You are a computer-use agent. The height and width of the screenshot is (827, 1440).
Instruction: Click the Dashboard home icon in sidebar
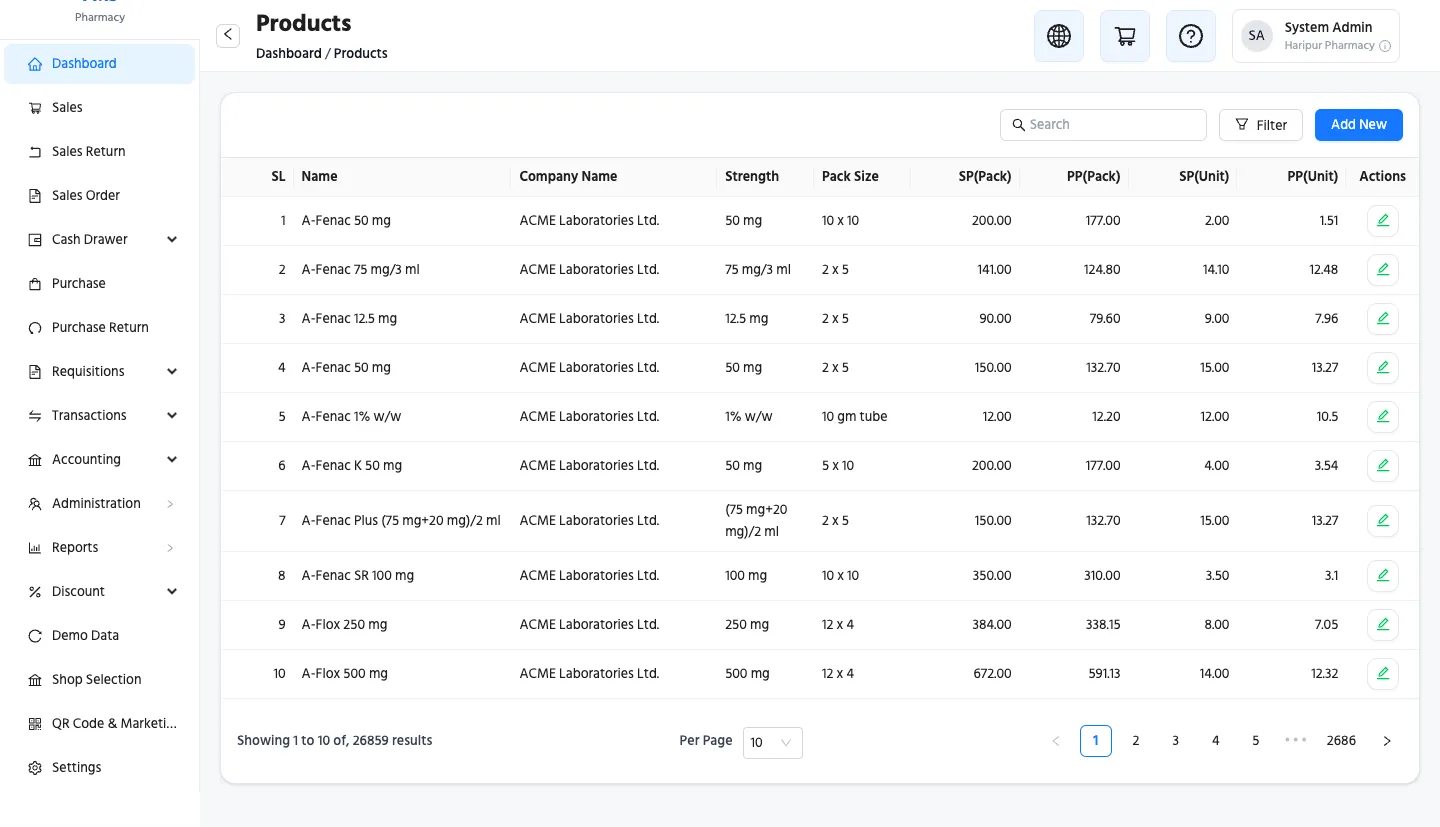pyautogui.click(x=35, y=64)
